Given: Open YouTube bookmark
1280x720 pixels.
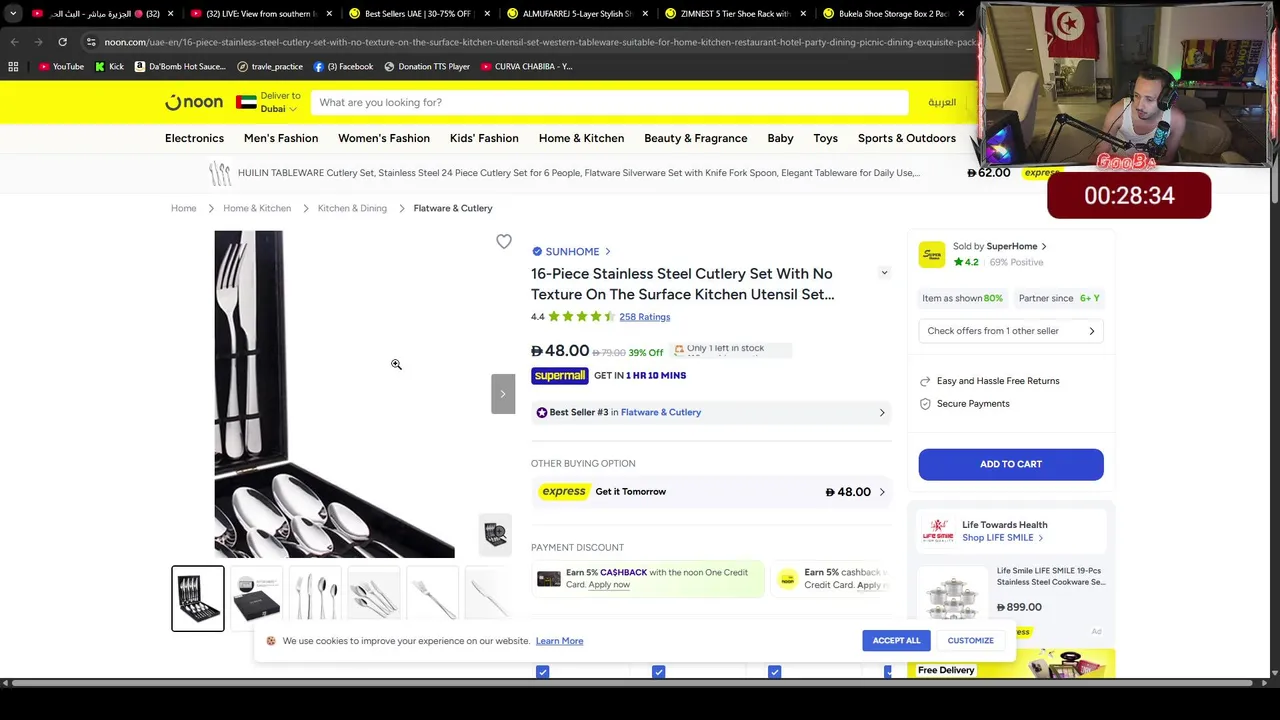Looking at the screenshot, I should tap(61, 66).
